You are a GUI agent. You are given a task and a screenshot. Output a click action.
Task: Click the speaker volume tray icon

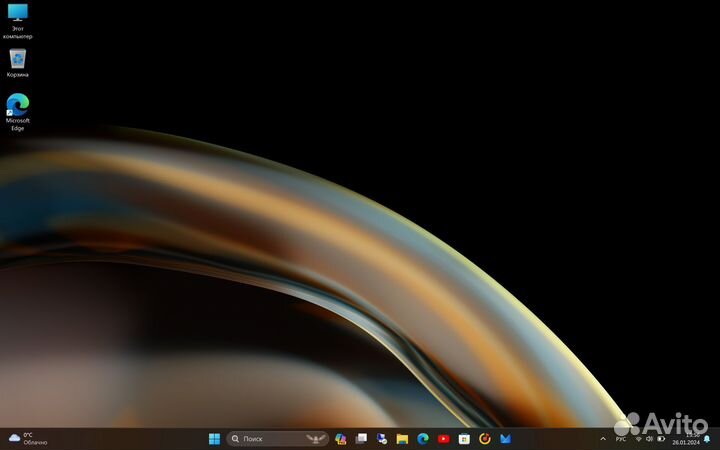pyautogui.click(x=650, y=438)
